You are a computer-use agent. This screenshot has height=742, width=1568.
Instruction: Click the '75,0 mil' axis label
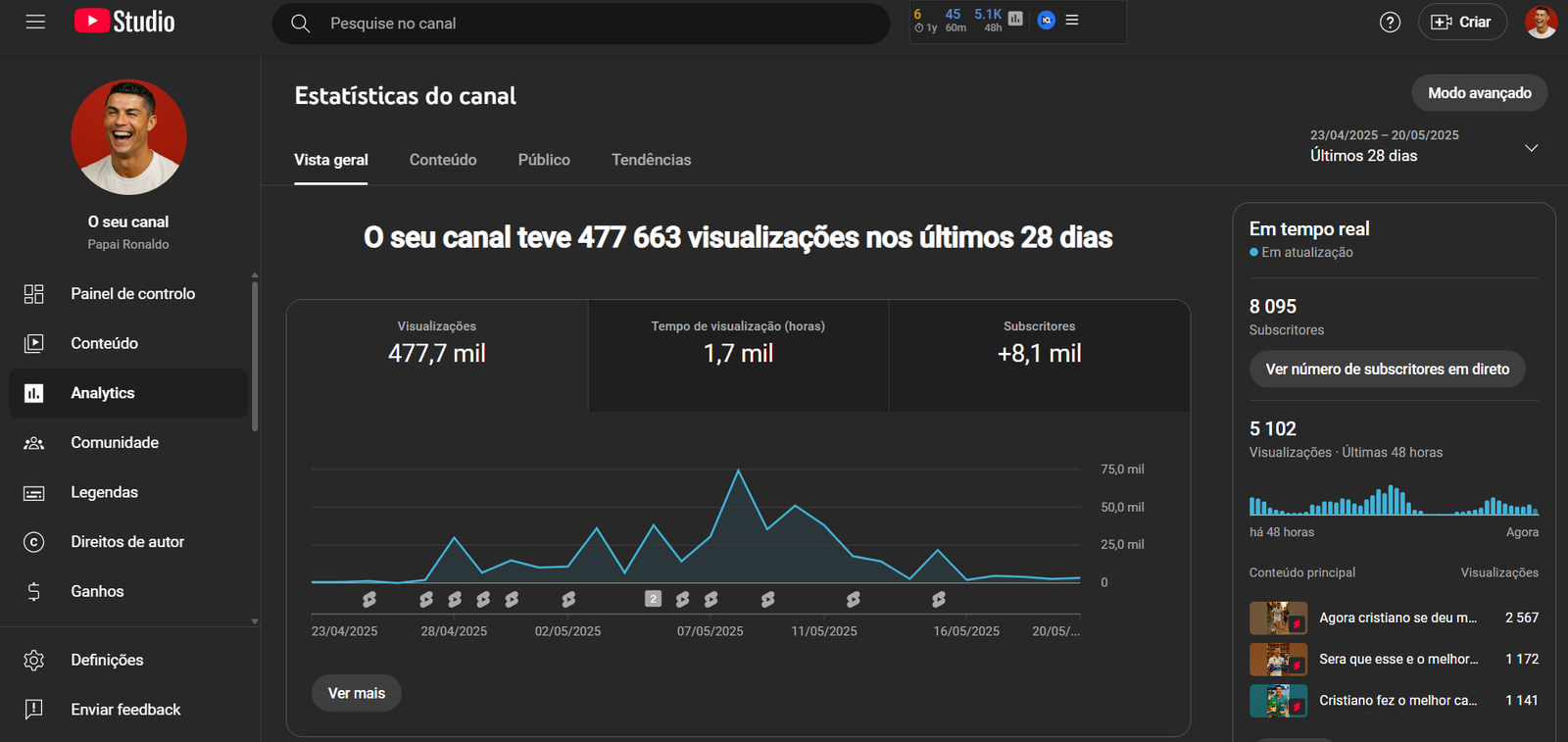click(1122, 470)
